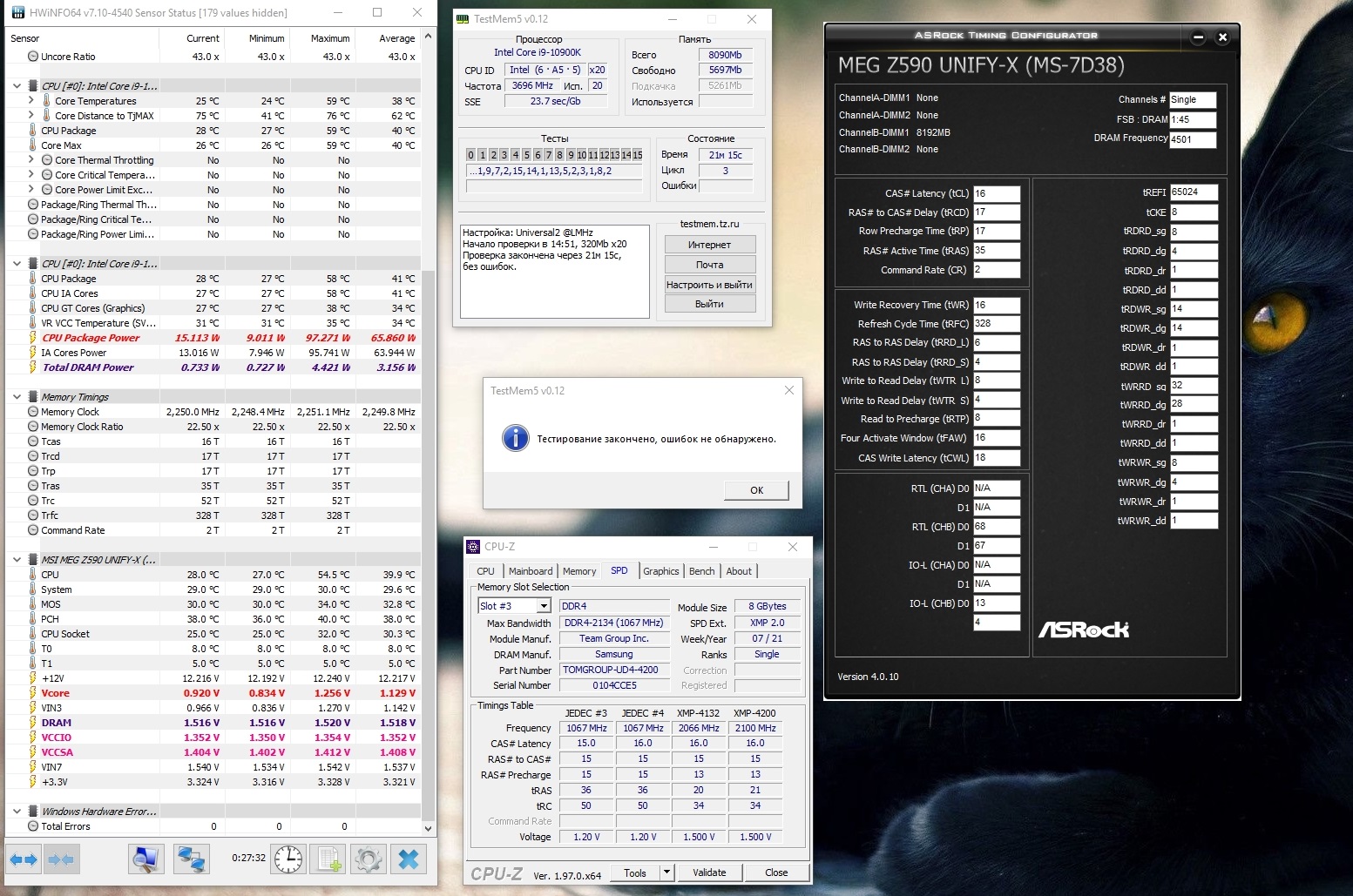Screen dimensions: 1353x896
Task: Switch to the Mainboard tab in CPU-Z
Action: [x=531, y=571]
